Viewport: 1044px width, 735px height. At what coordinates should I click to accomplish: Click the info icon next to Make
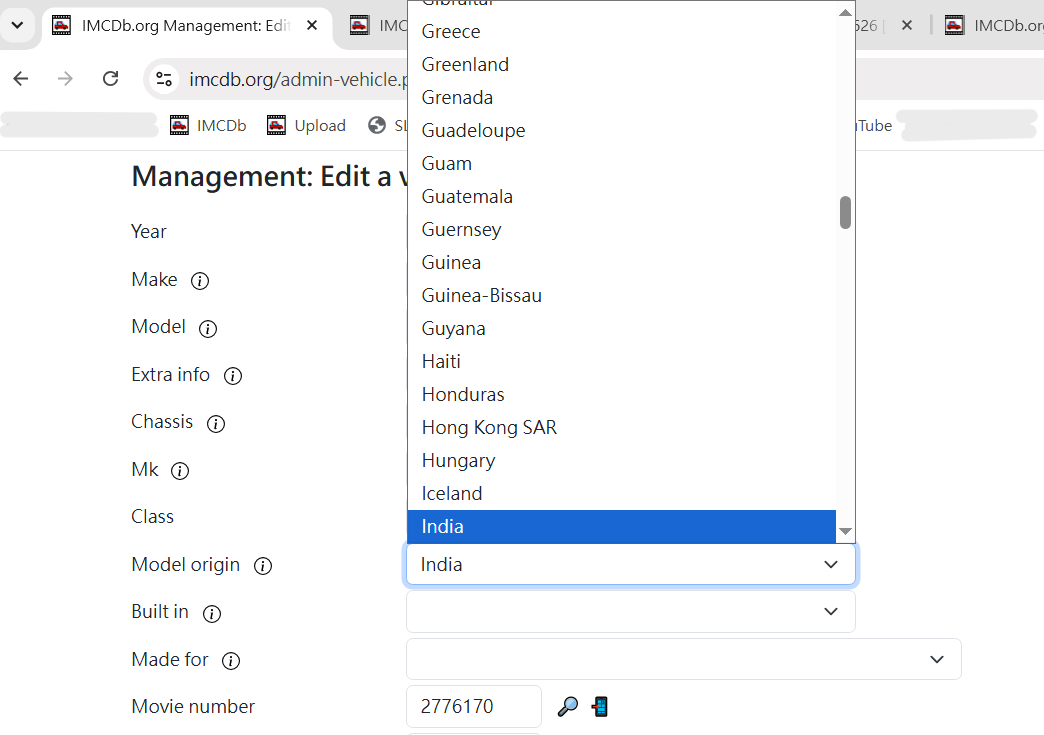200,281
